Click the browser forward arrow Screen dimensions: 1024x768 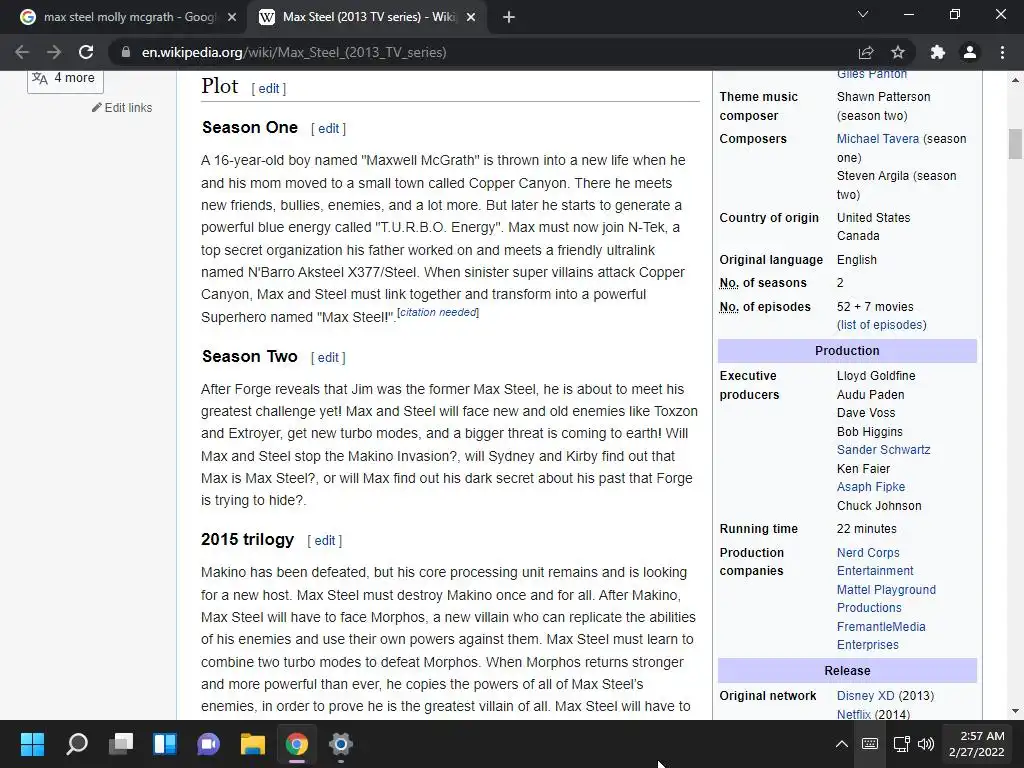click(x=54, y=52)
